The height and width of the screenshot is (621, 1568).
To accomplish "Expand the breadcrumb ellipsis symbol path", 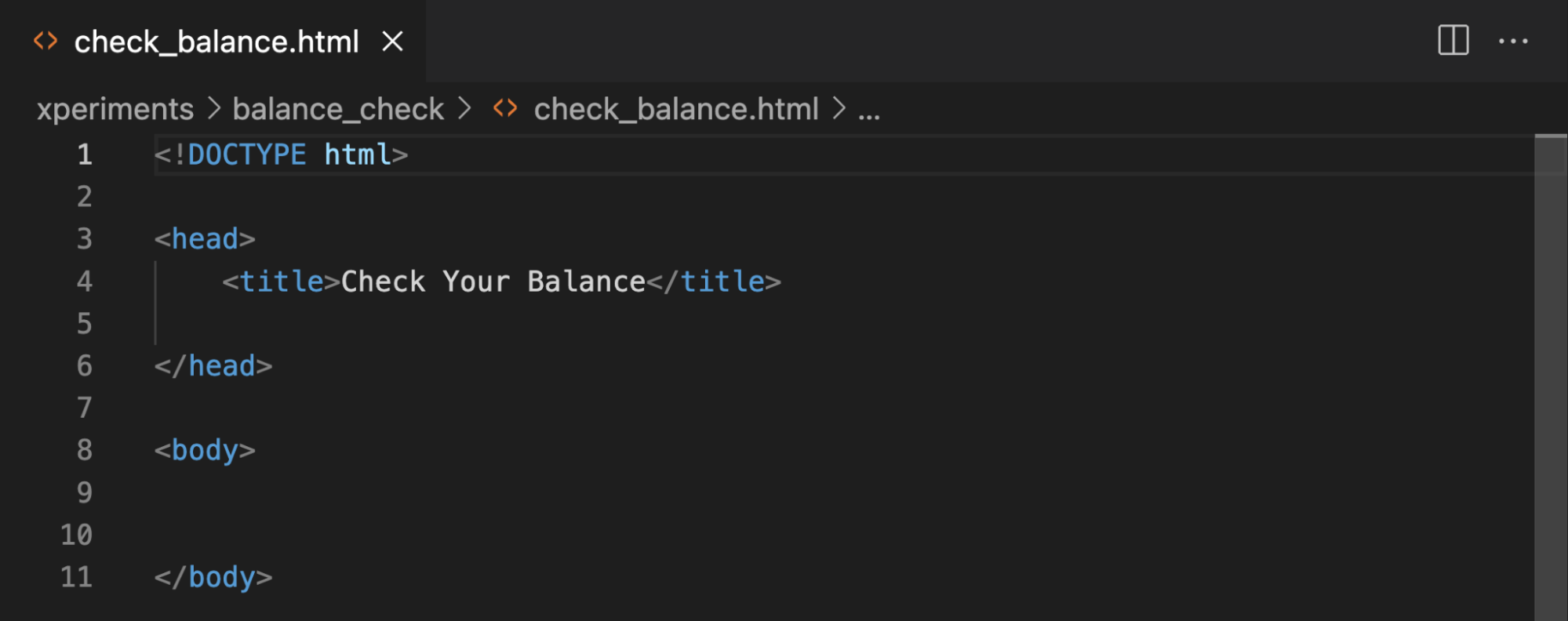I will point(868,111).
